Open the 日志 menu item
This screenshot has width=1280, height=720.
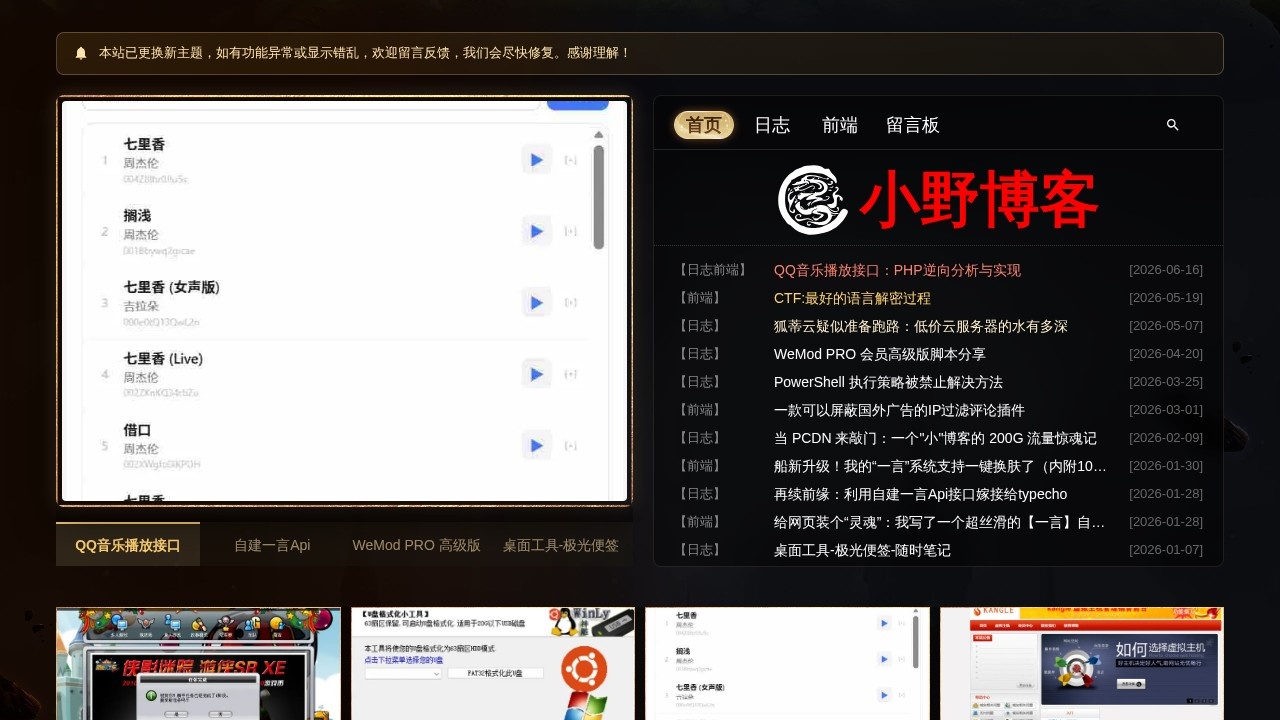pos(772,125)
